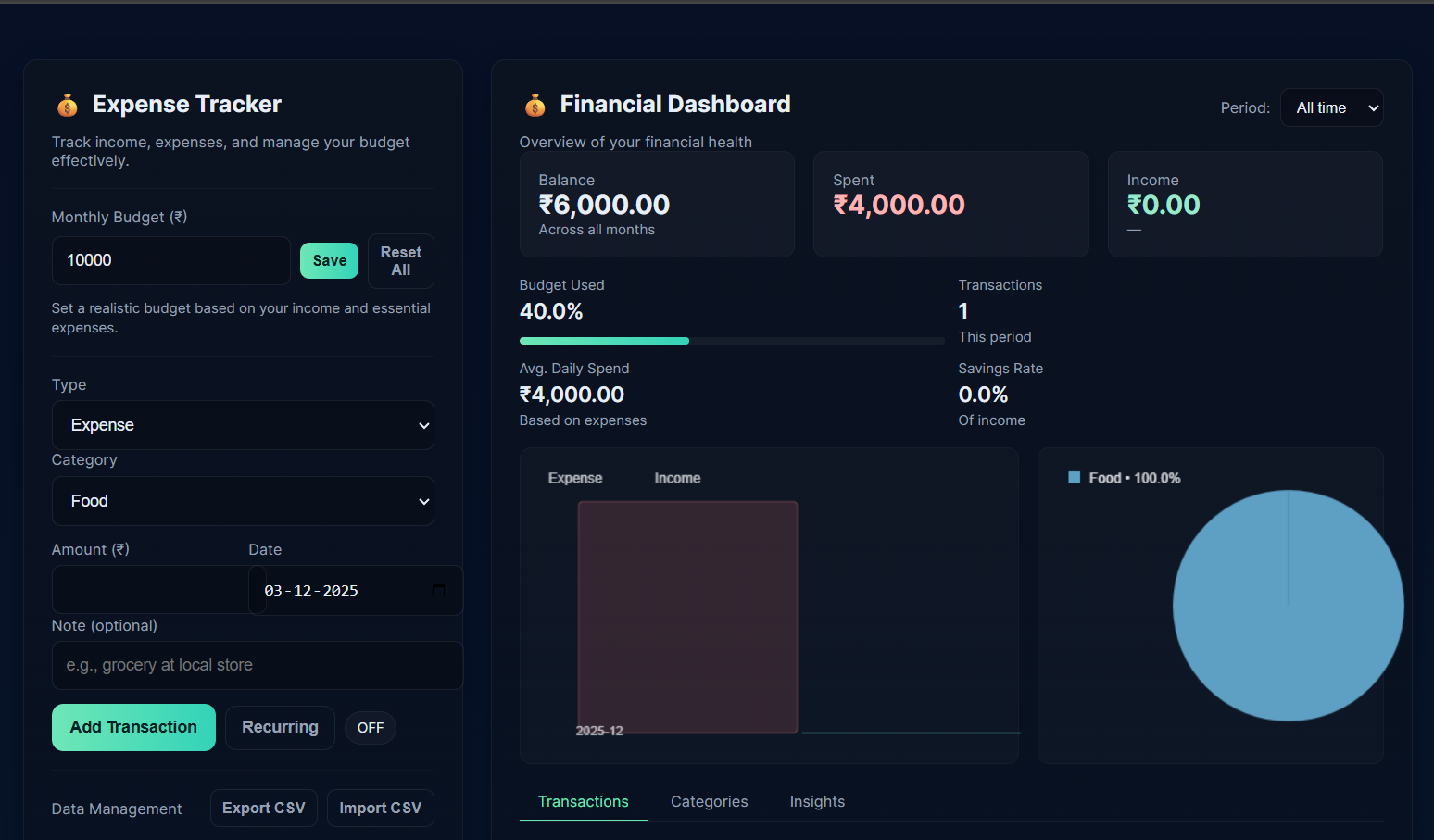Open the calendar picker in the Date field
This screenshot has height=840, width=1434.
437,590
